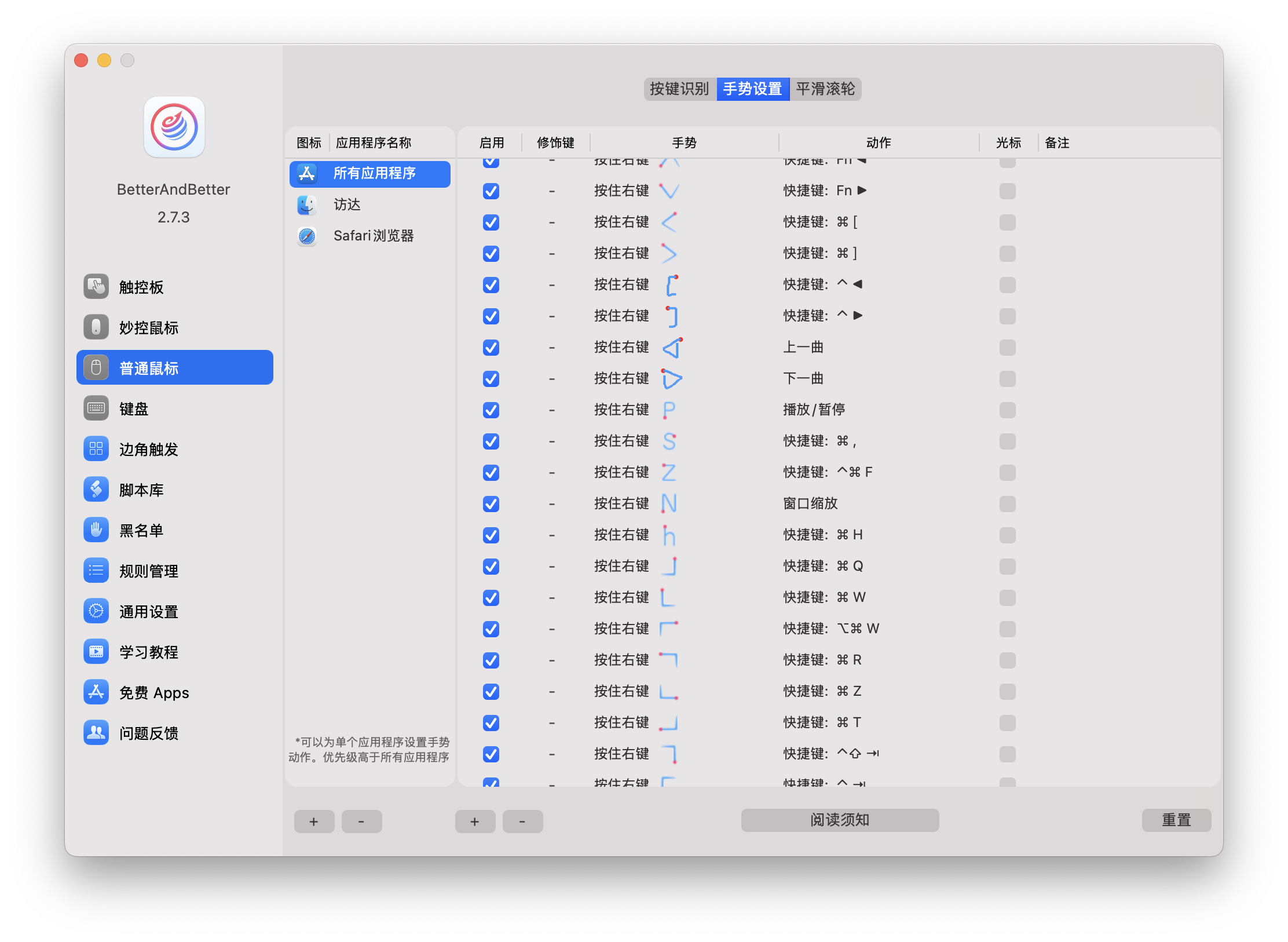Open the 脚本库 script library
Screen dimensions: 1288x942
click(x=141, y=490)
